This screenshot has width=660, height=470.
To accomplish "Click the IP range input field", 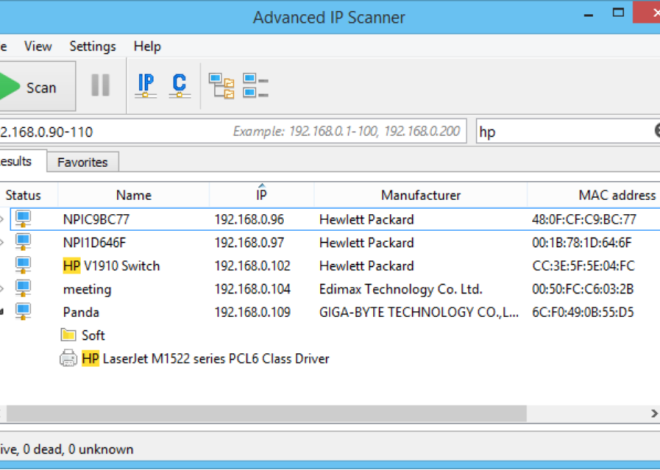I will click(x=232, y=131).
